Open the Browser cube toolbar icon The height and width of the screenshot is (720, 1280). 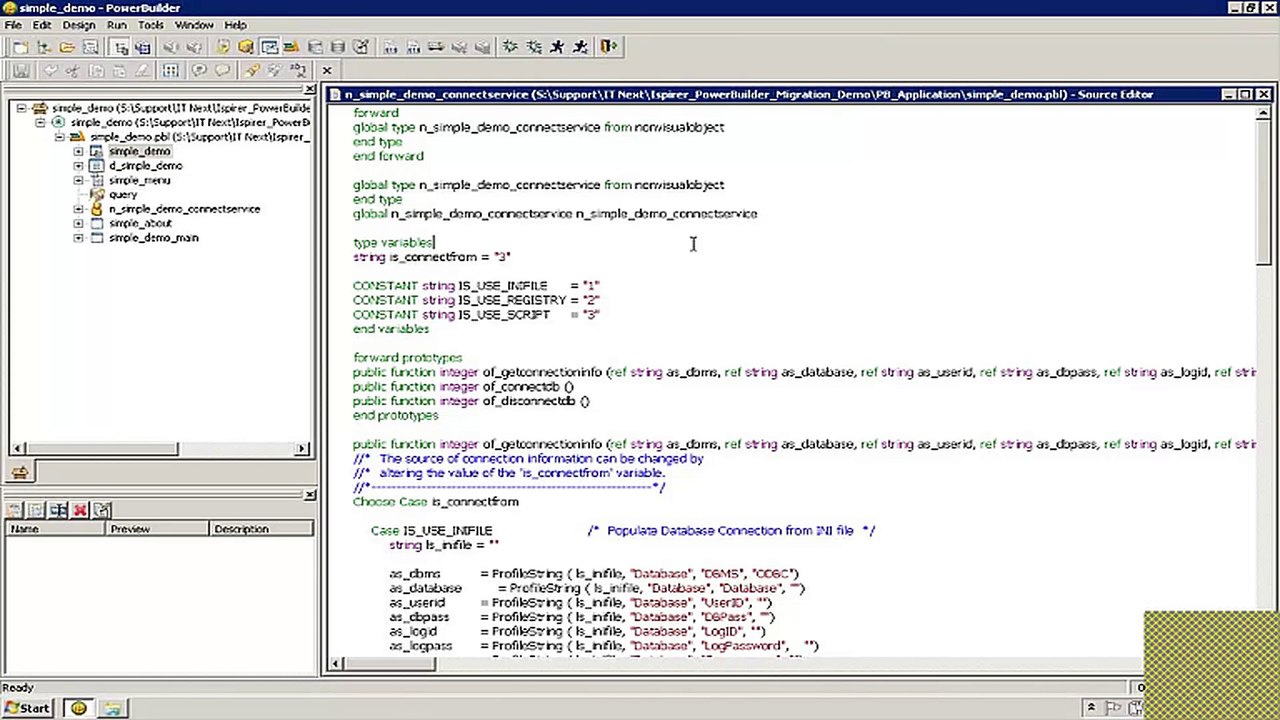click(246, 47)
